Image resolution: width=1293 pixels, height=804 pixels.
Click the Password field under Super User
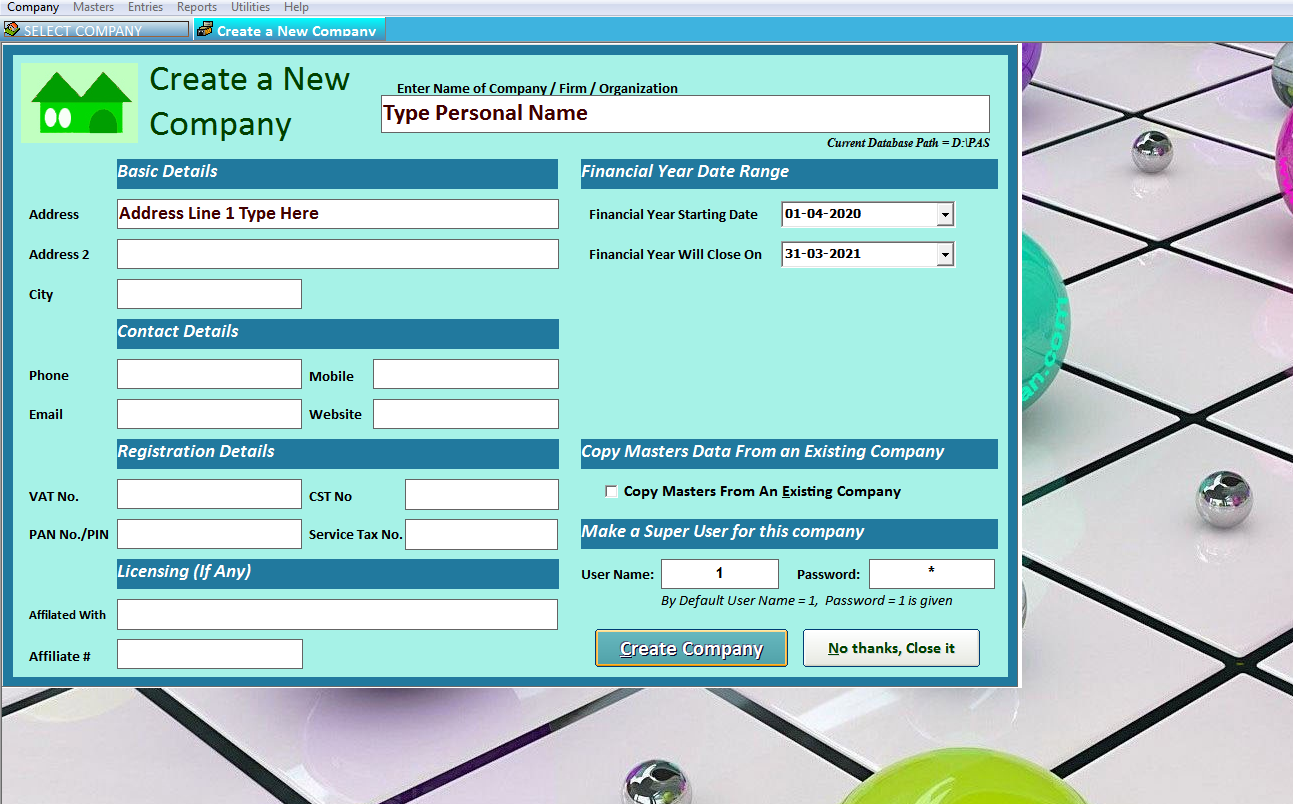coord(930,573)
